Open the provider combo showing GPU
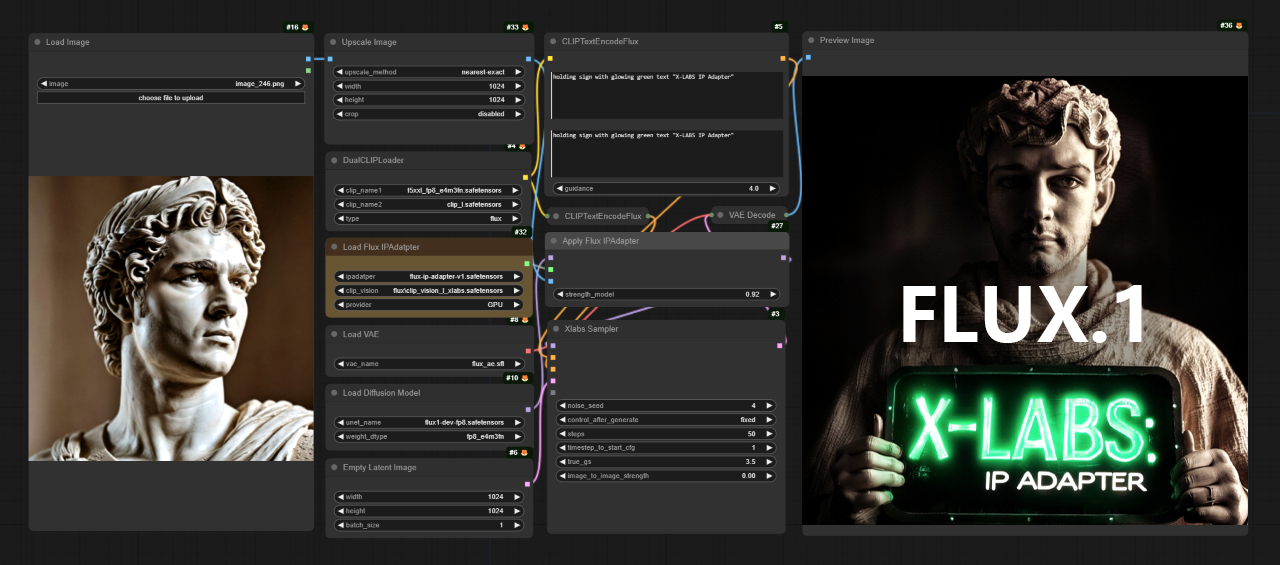 coord(428,305)
